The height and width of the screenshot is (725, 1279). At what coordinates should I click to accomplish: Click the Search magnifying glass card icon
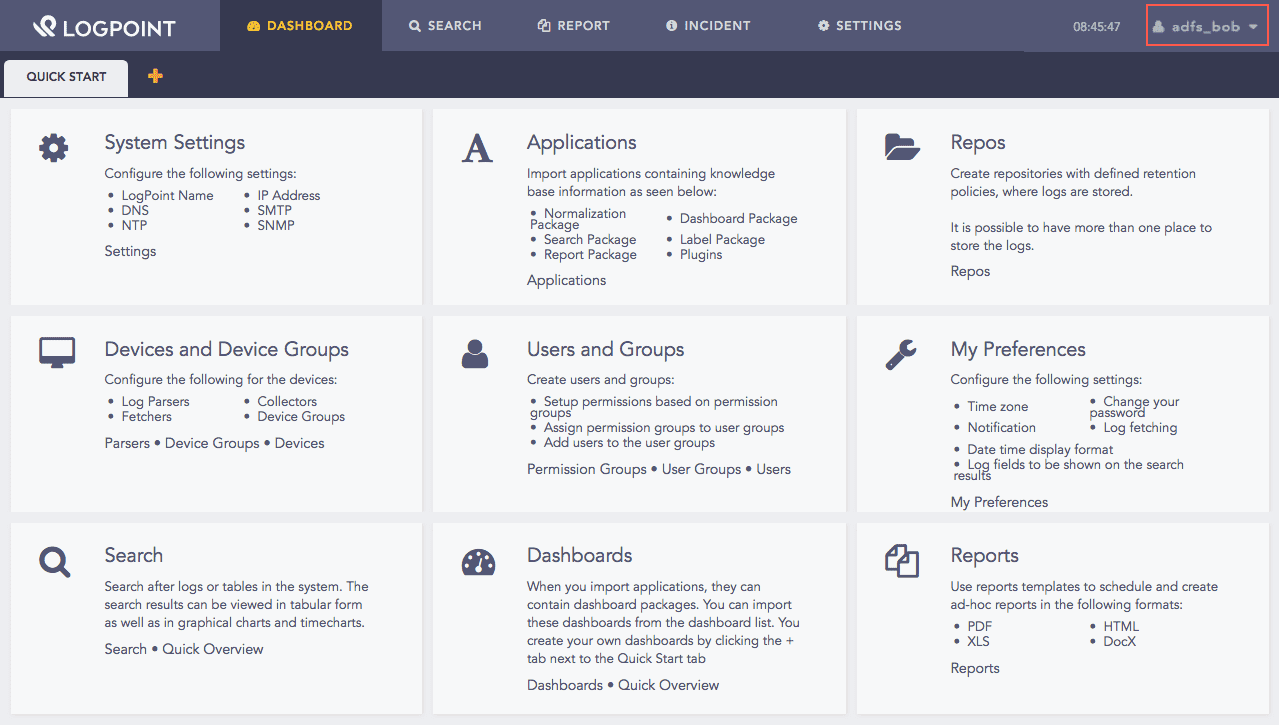(55, 561)
